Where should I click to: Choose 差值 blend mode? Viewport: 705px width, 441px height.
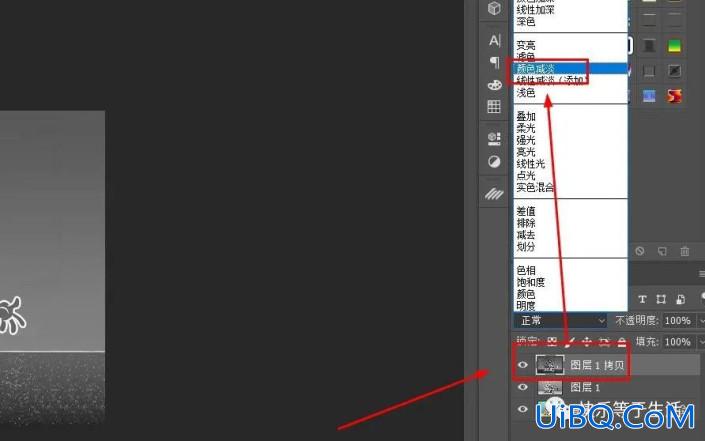pos(570,211)
